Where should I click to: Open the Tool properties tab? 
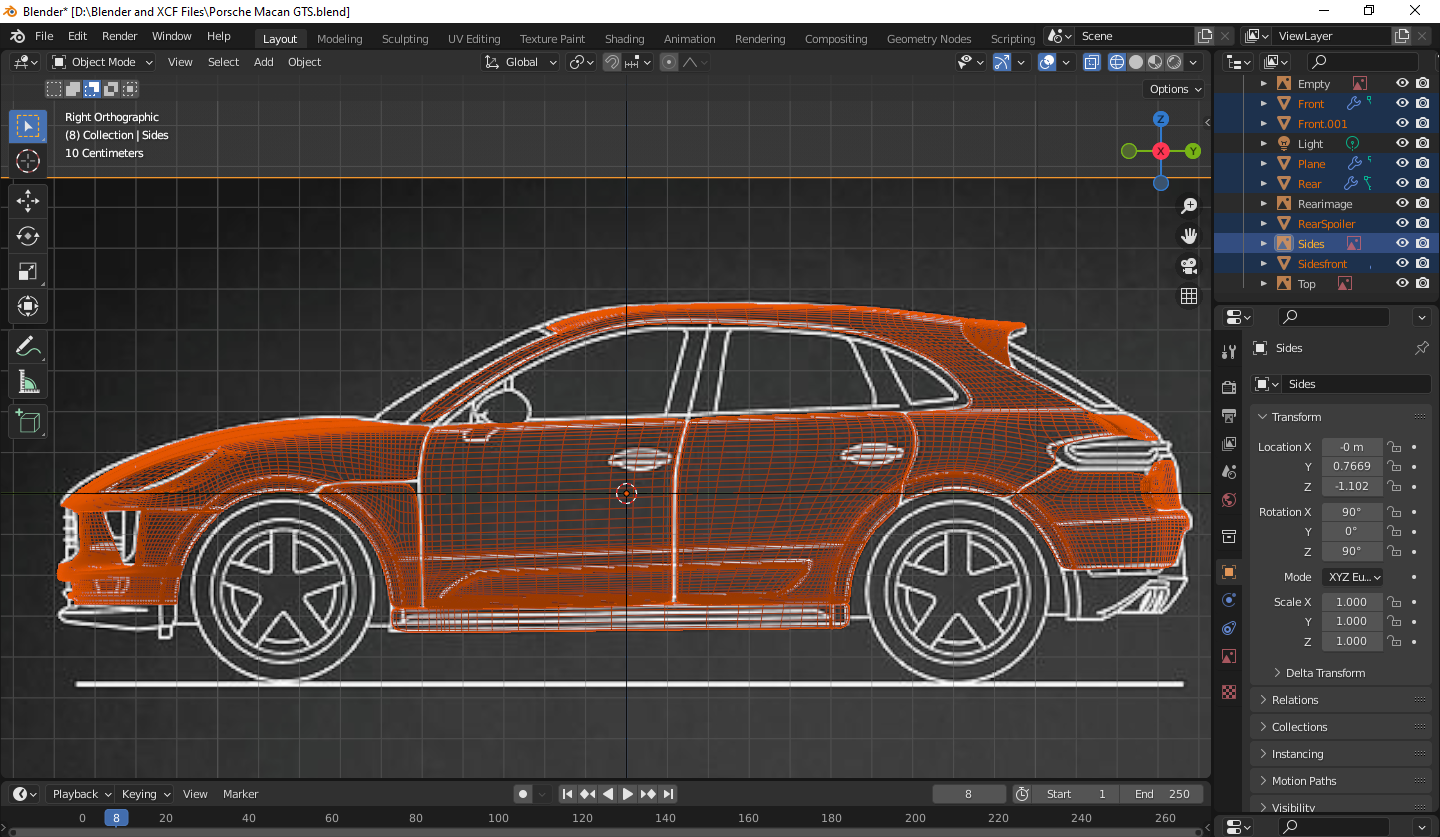click(1230, 352)
